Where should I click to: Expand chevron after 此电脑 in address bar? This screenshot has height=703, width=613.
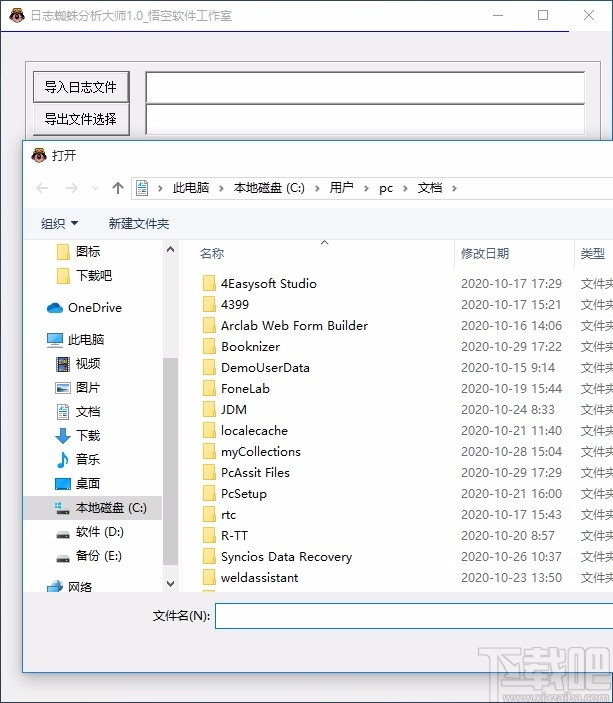[x=221, y=188]
